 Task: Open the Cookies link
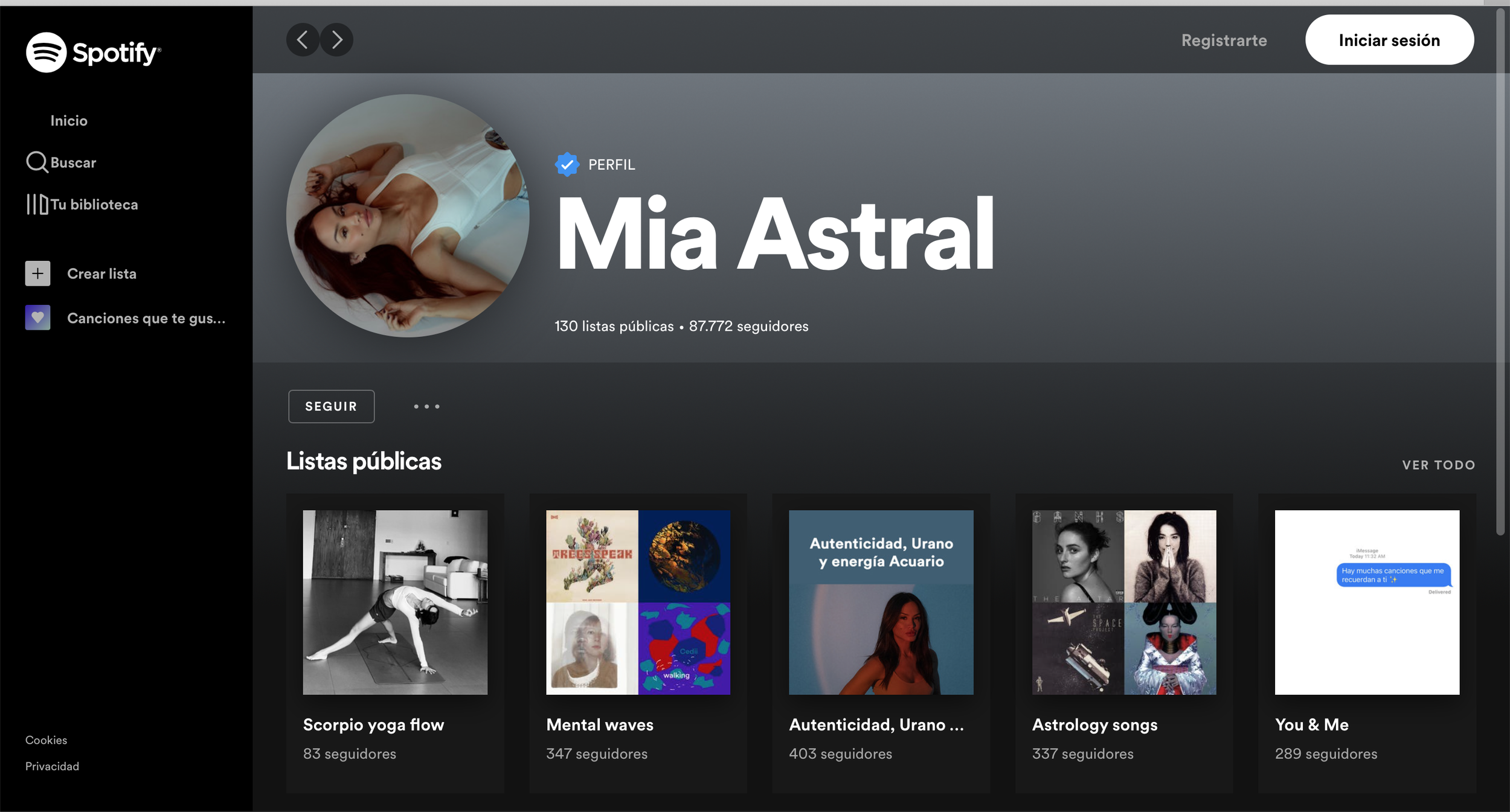click(46, 740)
